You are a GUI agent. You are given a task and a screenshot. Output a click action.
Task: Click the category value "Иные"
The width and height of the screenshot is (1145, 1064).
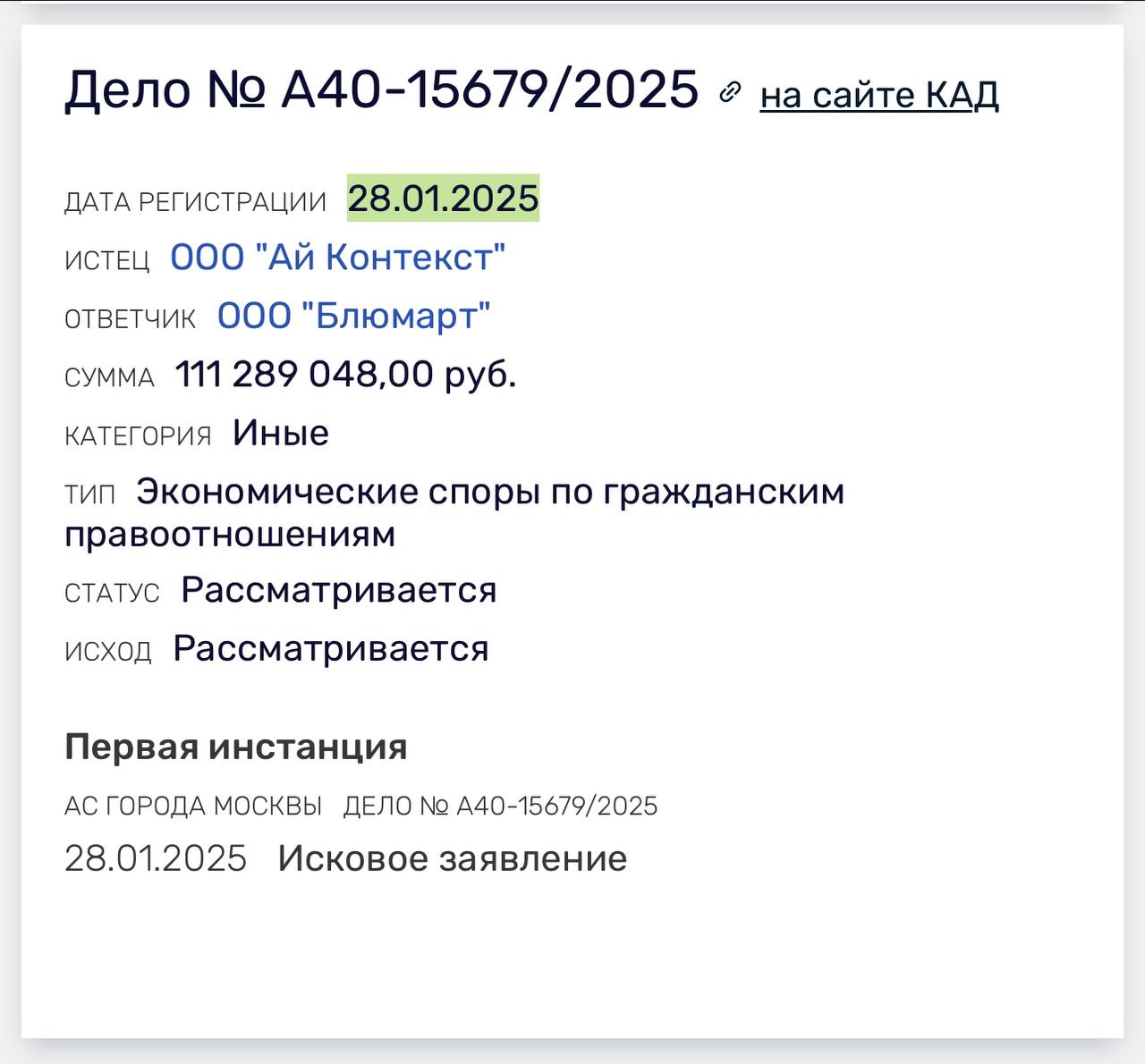281,434
